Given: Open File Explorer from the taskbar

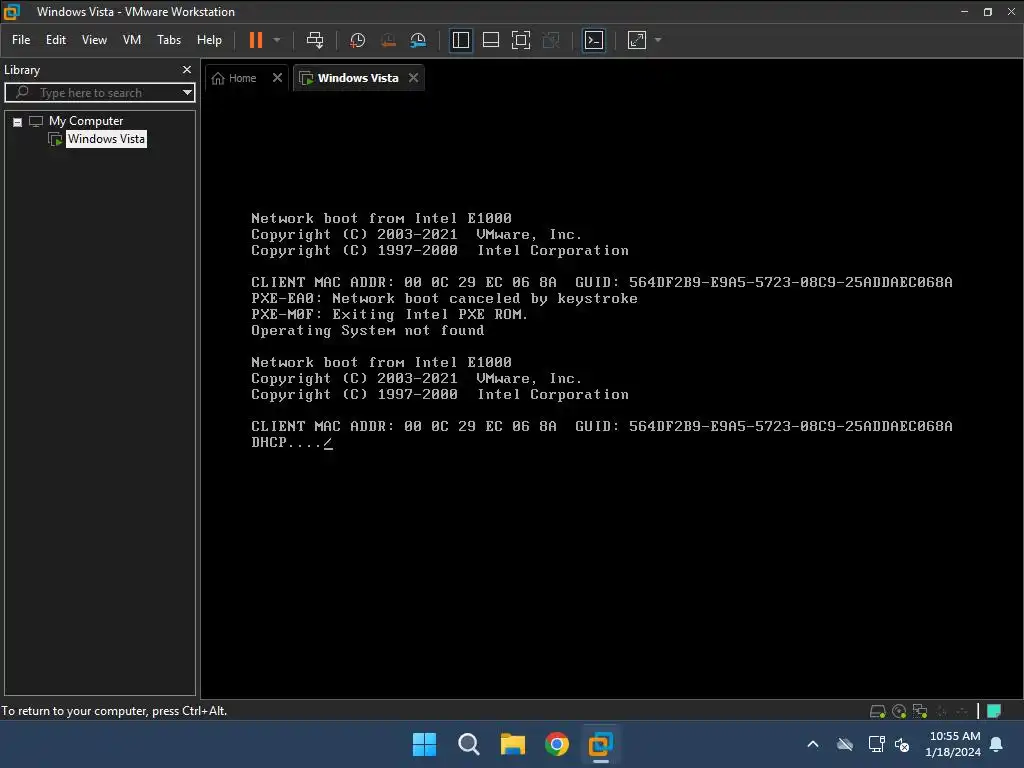Looking at the screenshot, I should (513, 744).
